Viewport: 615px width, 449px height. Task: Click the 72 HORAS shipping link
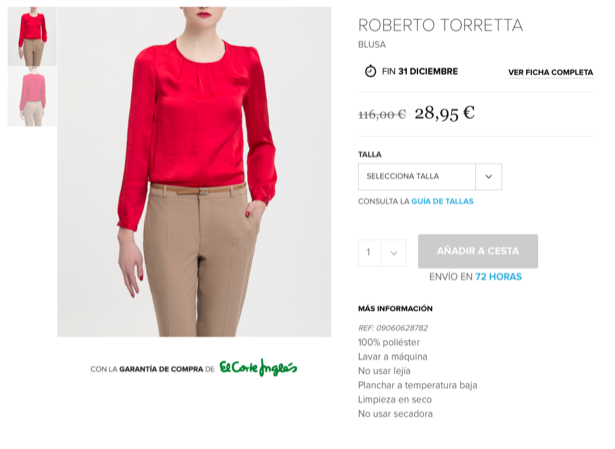tap(499, 277)
